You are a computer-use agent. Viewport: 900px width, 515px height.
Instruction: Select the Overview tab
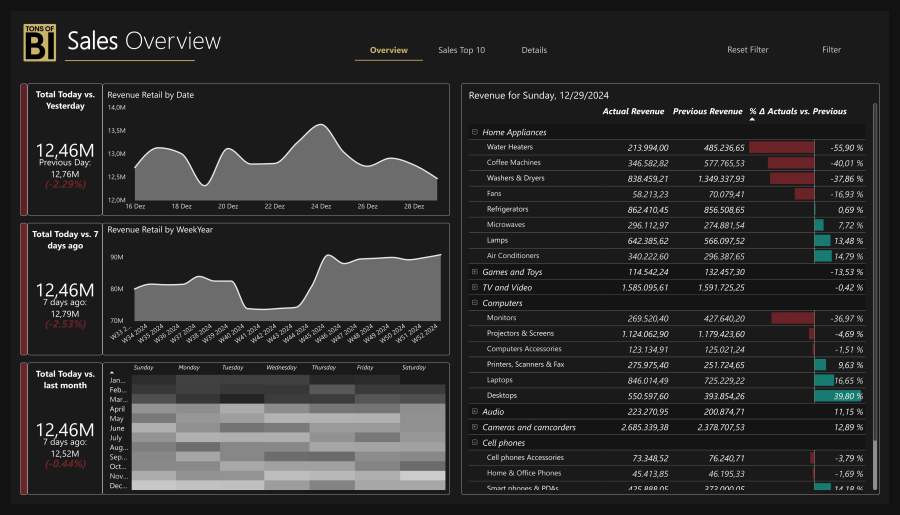point(388,50)
